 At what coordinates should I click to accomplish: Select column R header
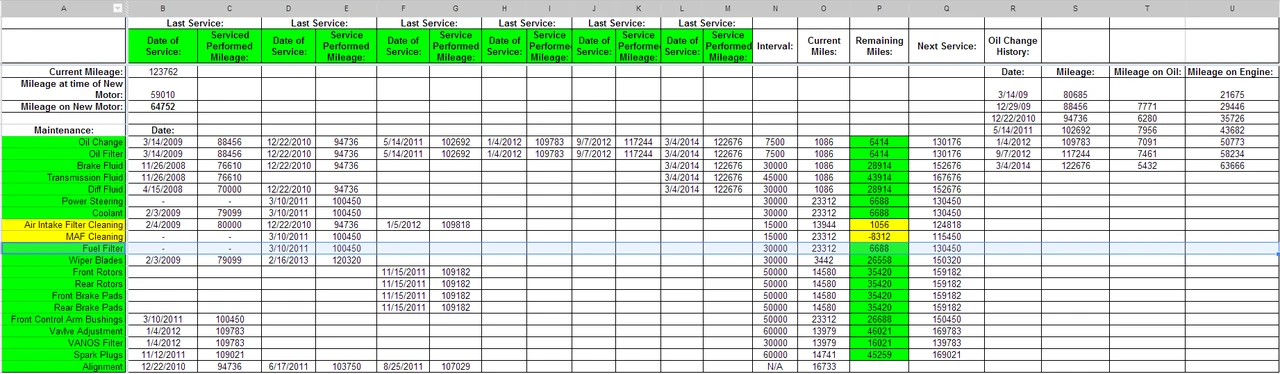1013,8
